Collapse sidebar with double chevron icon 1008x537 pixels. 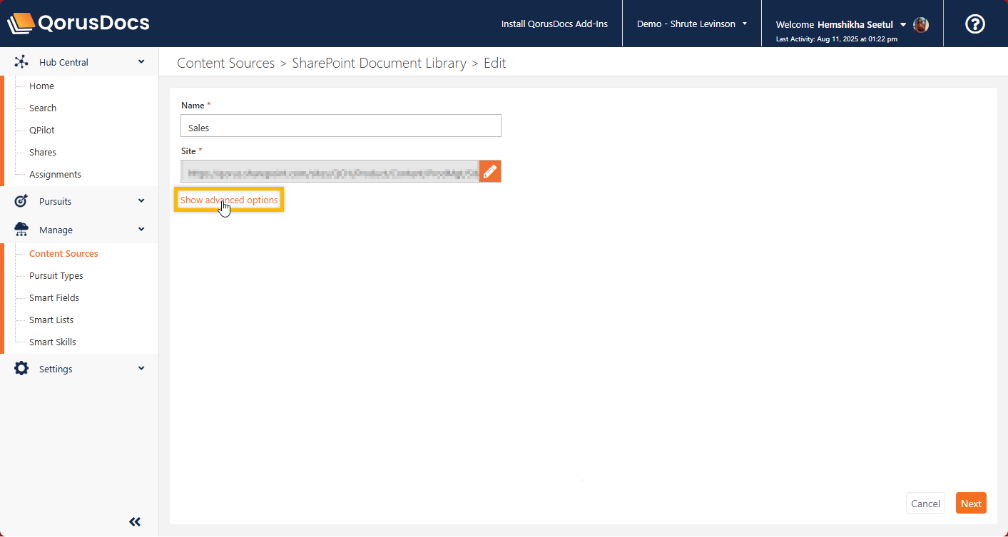click(x=134, y=522)
